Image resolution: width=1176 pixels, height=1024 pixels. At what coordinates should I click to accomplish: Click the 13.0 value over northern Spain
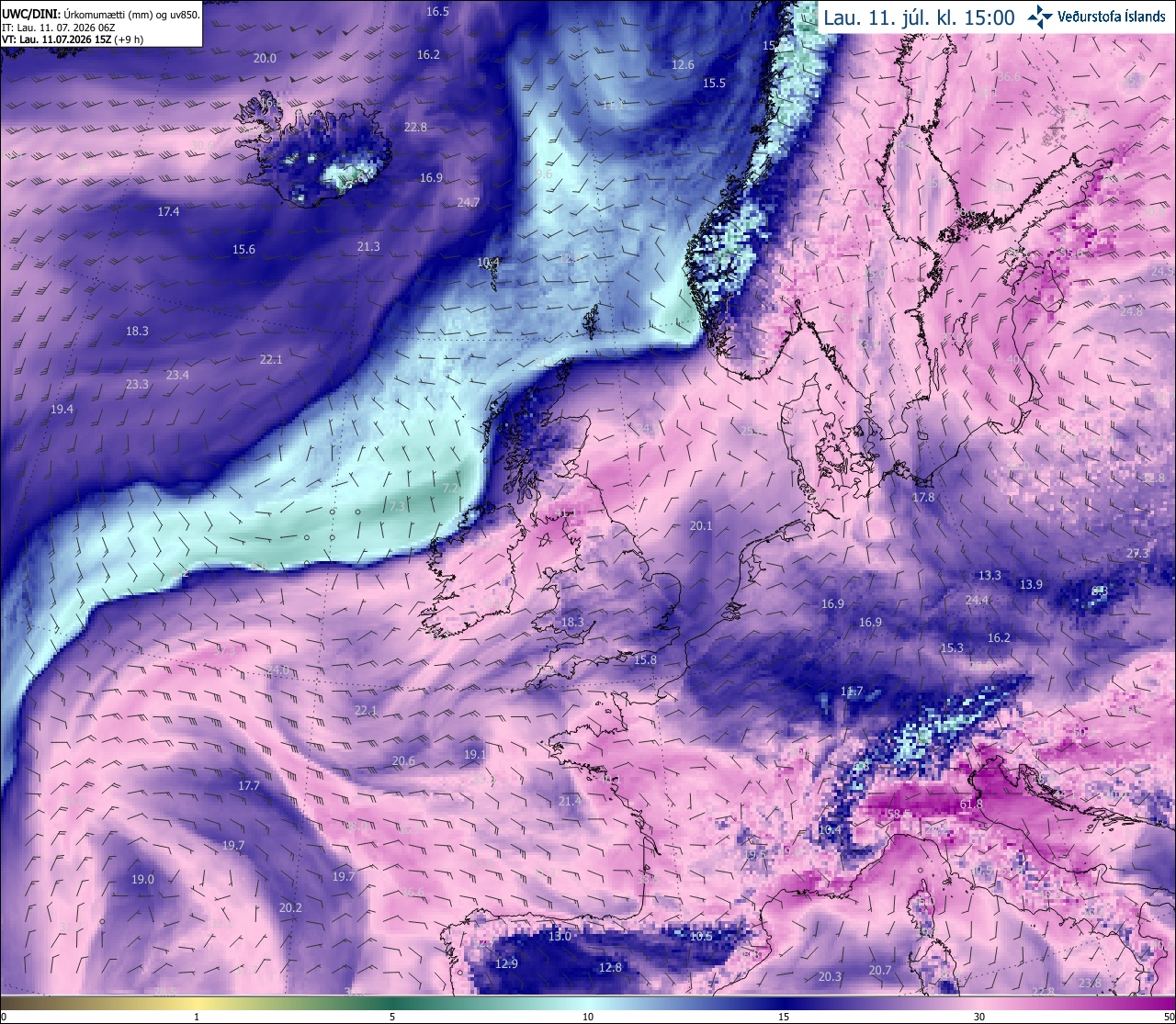(560, 937)
